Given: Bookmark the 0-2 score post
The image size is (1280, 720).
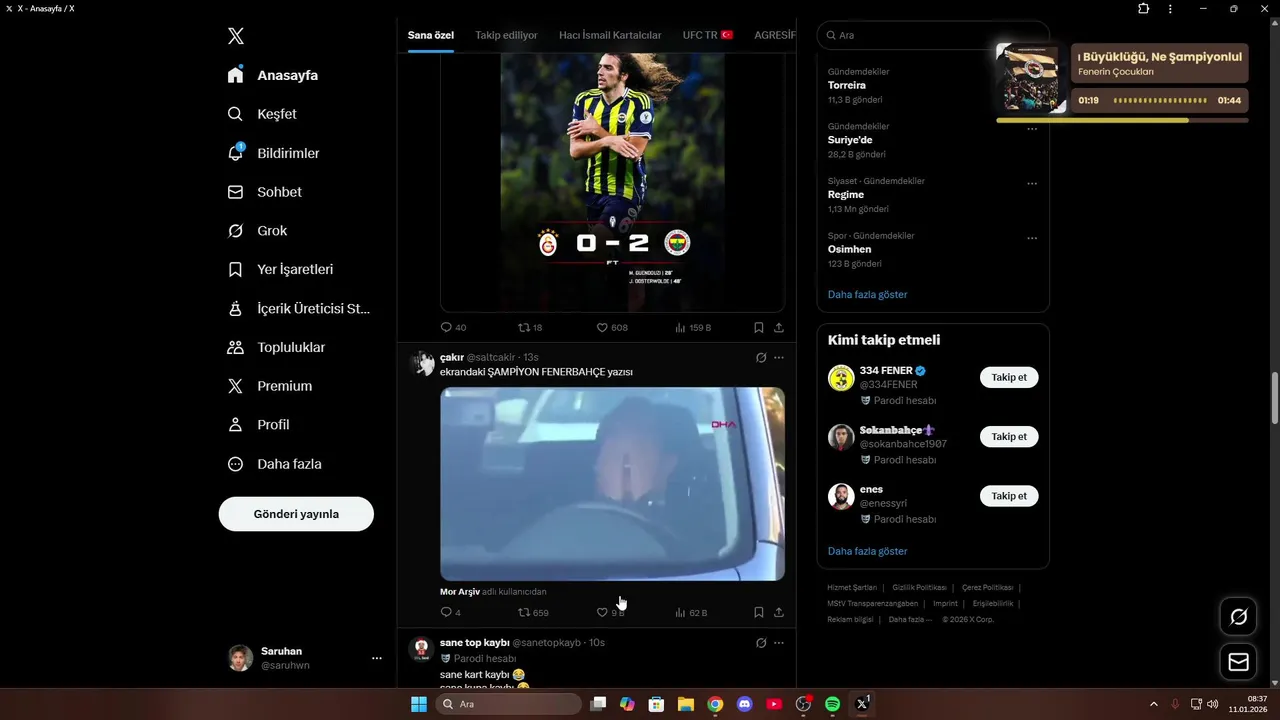Looking at the screenshot, I should pos(759,327).
